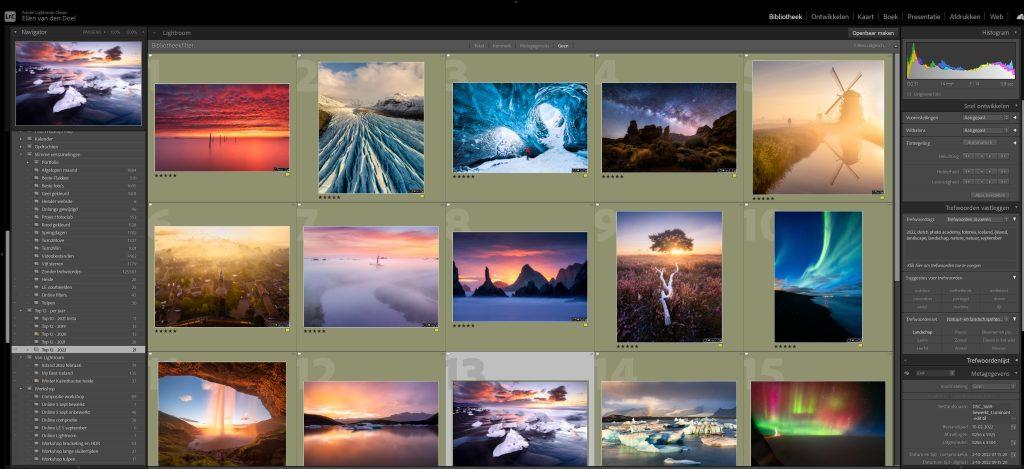
Task: Click the Alles herstellen button
Action: pyautogui.click(x=988, y=195)
